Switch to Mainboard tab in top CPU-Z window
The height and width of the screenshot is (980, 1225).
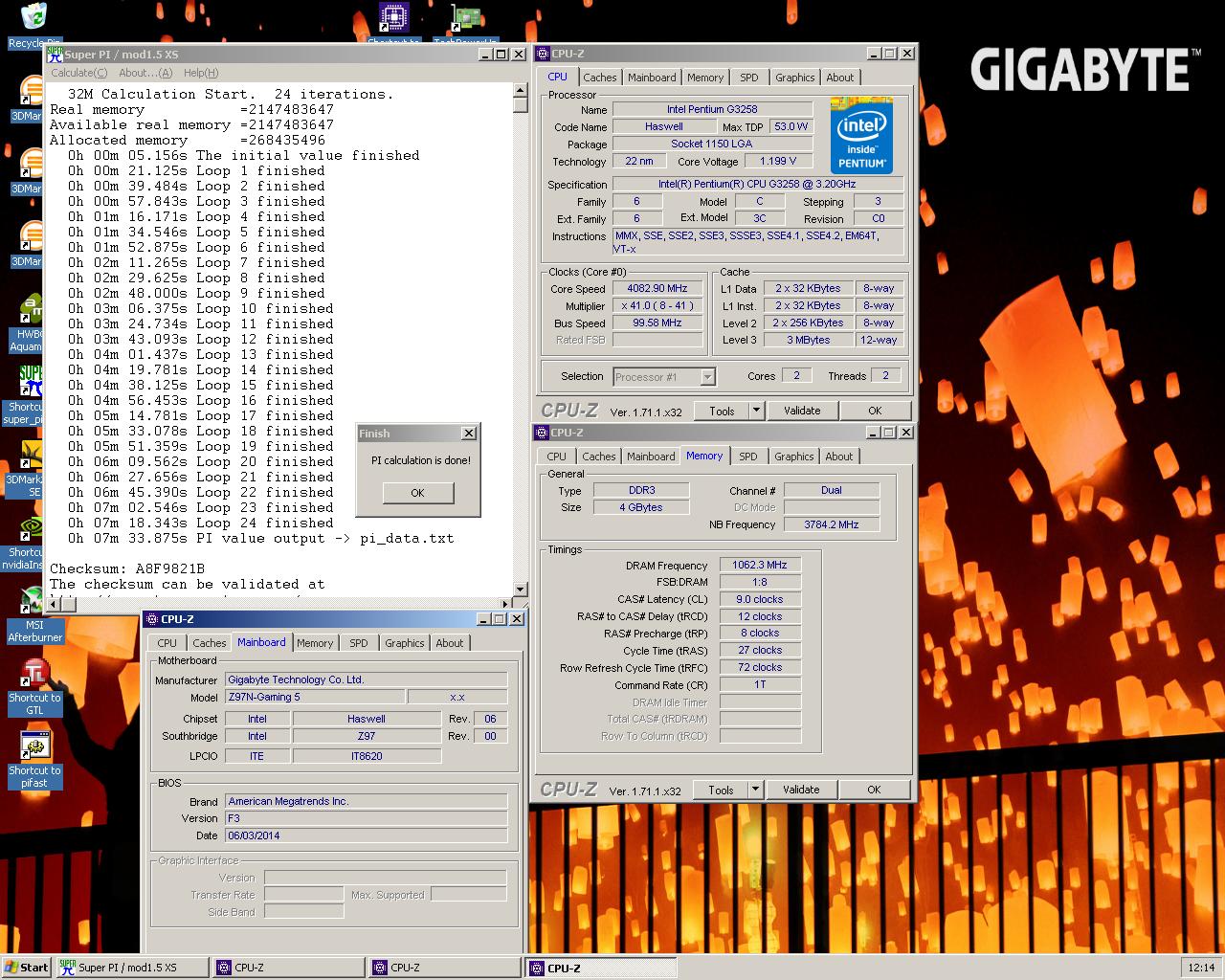point(652,78)
